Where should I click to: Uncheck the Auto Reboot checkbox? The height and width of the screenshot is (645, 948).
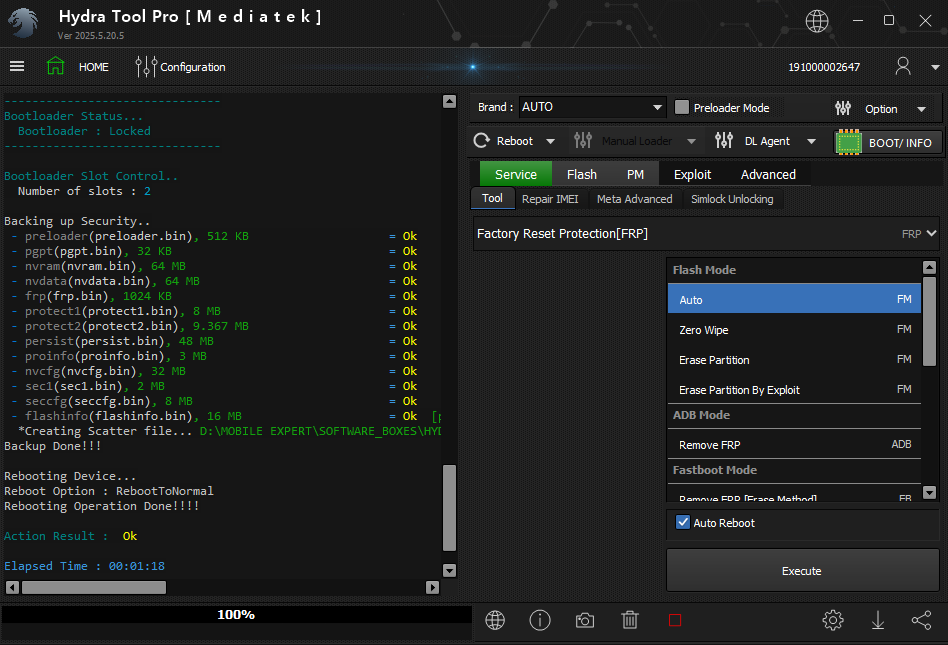tap(683, 522)
